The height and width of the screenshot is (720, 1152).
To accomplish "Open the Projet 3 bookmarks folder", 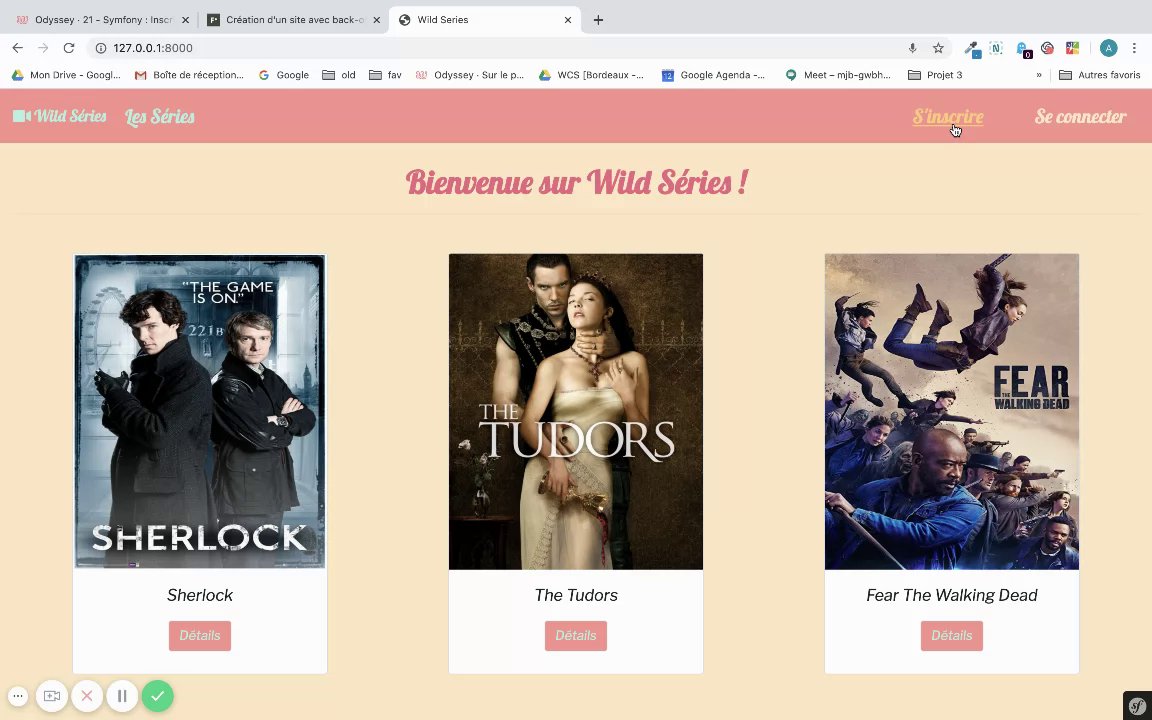I will pyautogui.click(x=935, y=75).
